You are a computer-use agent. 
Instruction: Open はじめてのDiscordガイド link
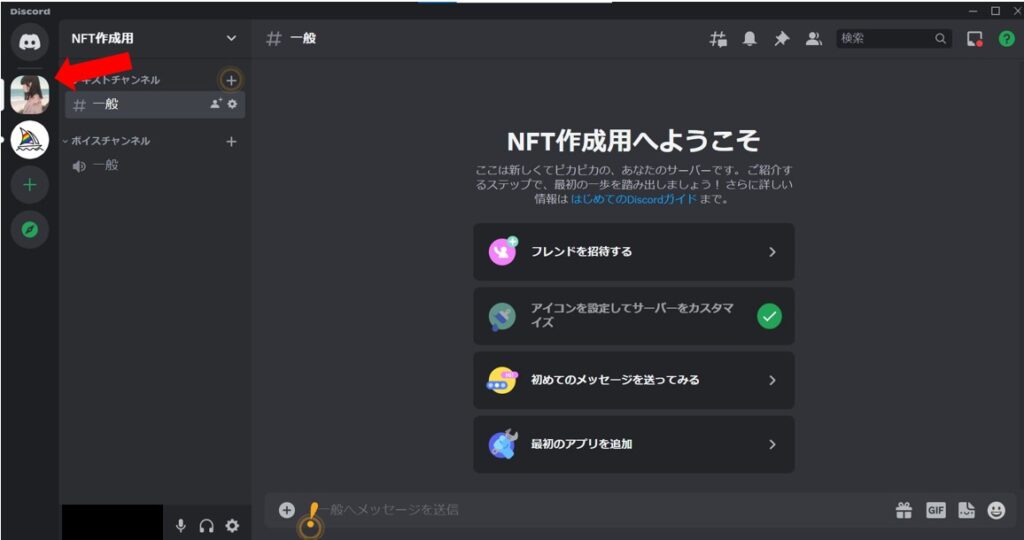(x=633, y=200)
